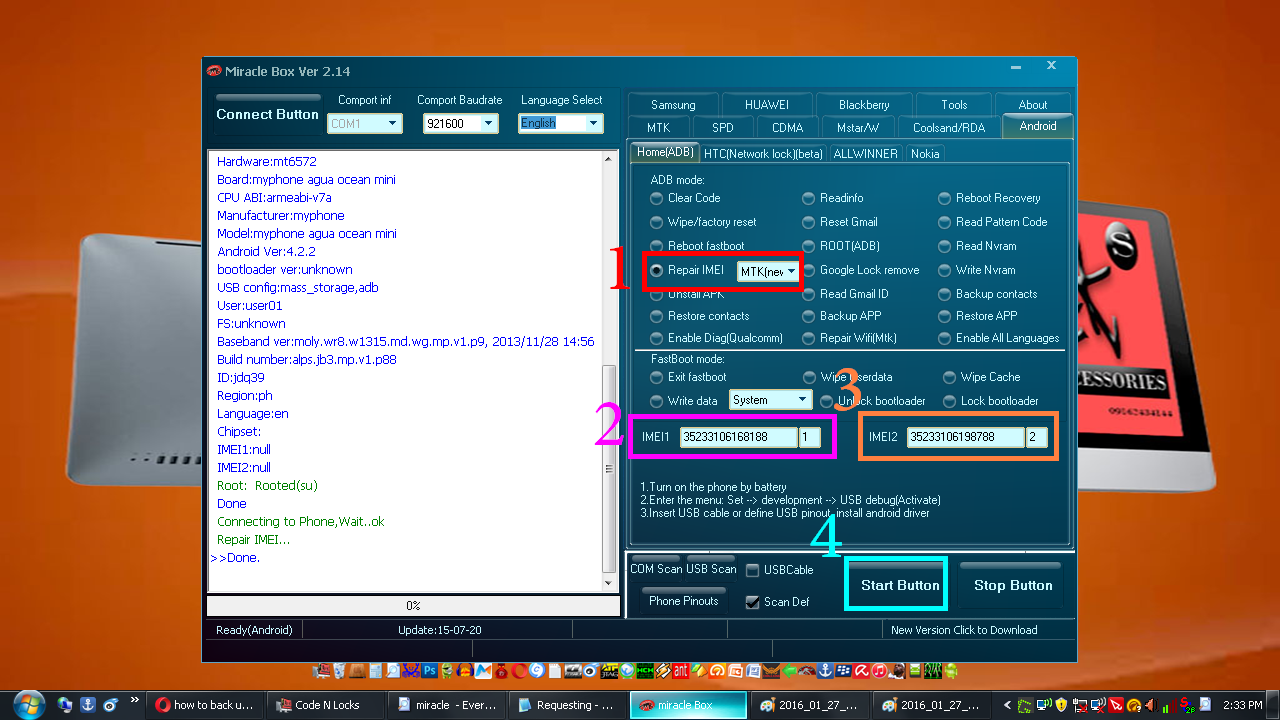Uncheck the Scan Def checkbox
This screenshot has width=1280, height=720.
tap(752, 602)
